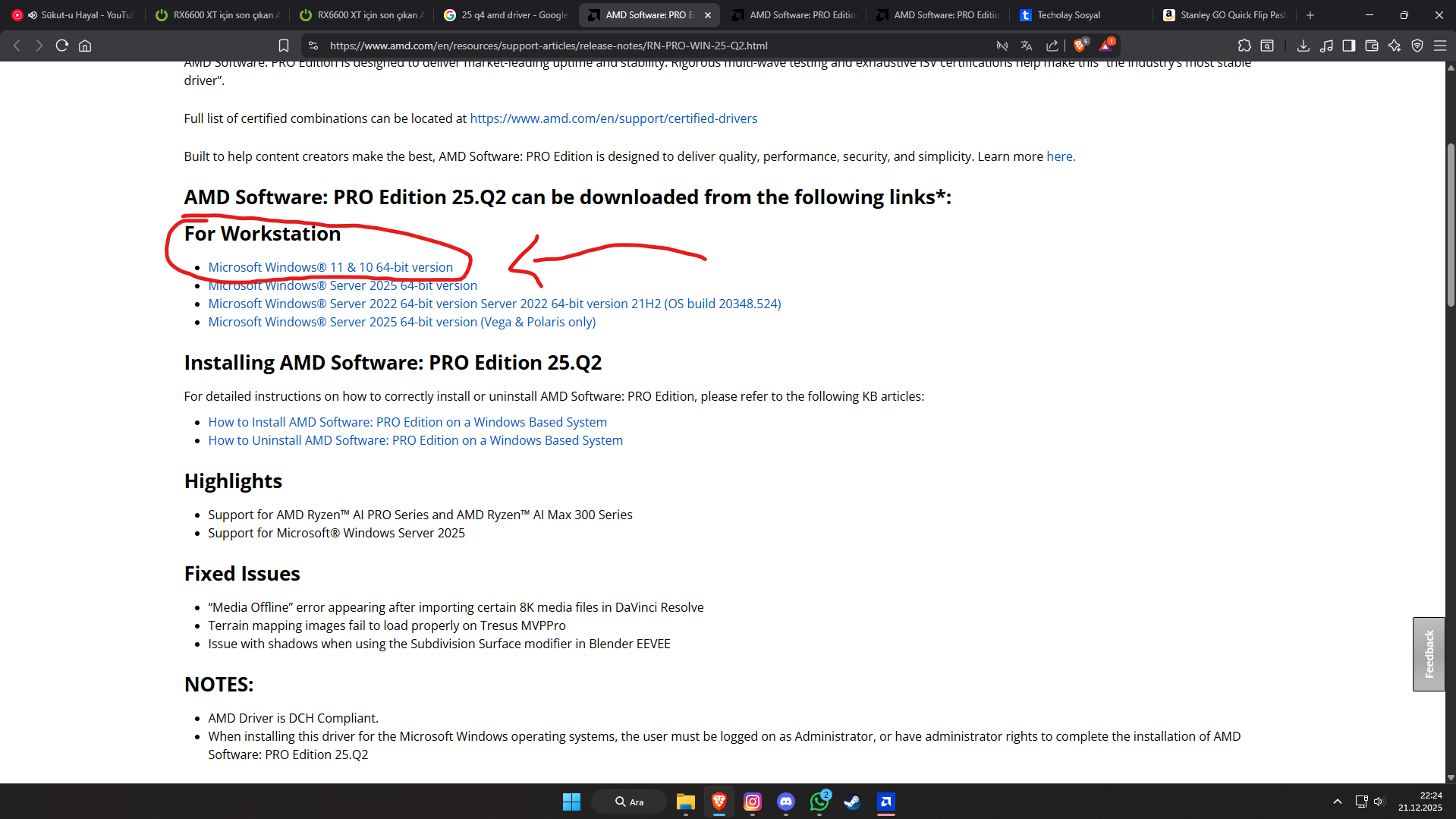Follow the 'here.' learn more link
Image resolution: width=1456 pixels, height=819 pixels.
[x=1061, y=156]
